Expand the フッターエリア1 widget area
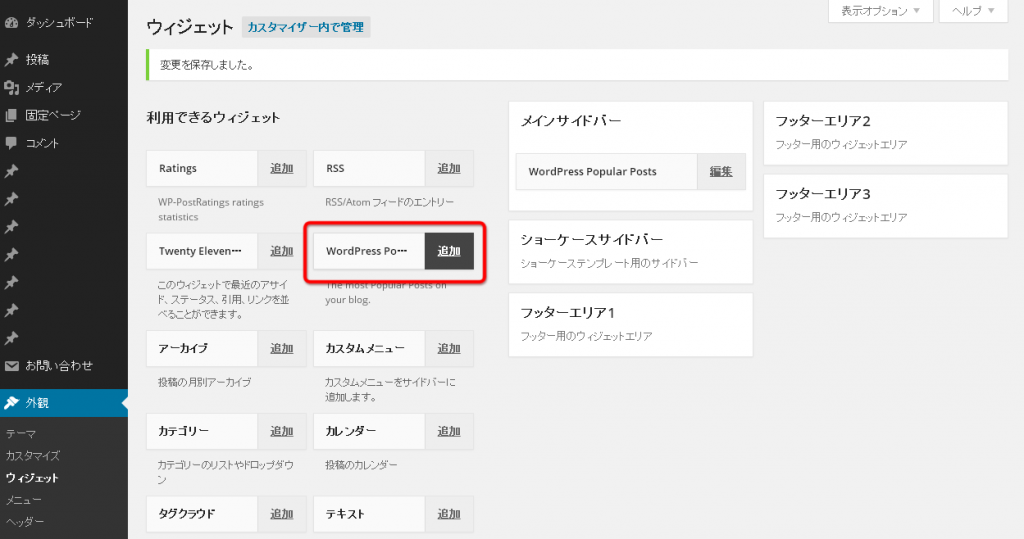The height and width of the screenshot is (539, 1024). click(630, 313)
